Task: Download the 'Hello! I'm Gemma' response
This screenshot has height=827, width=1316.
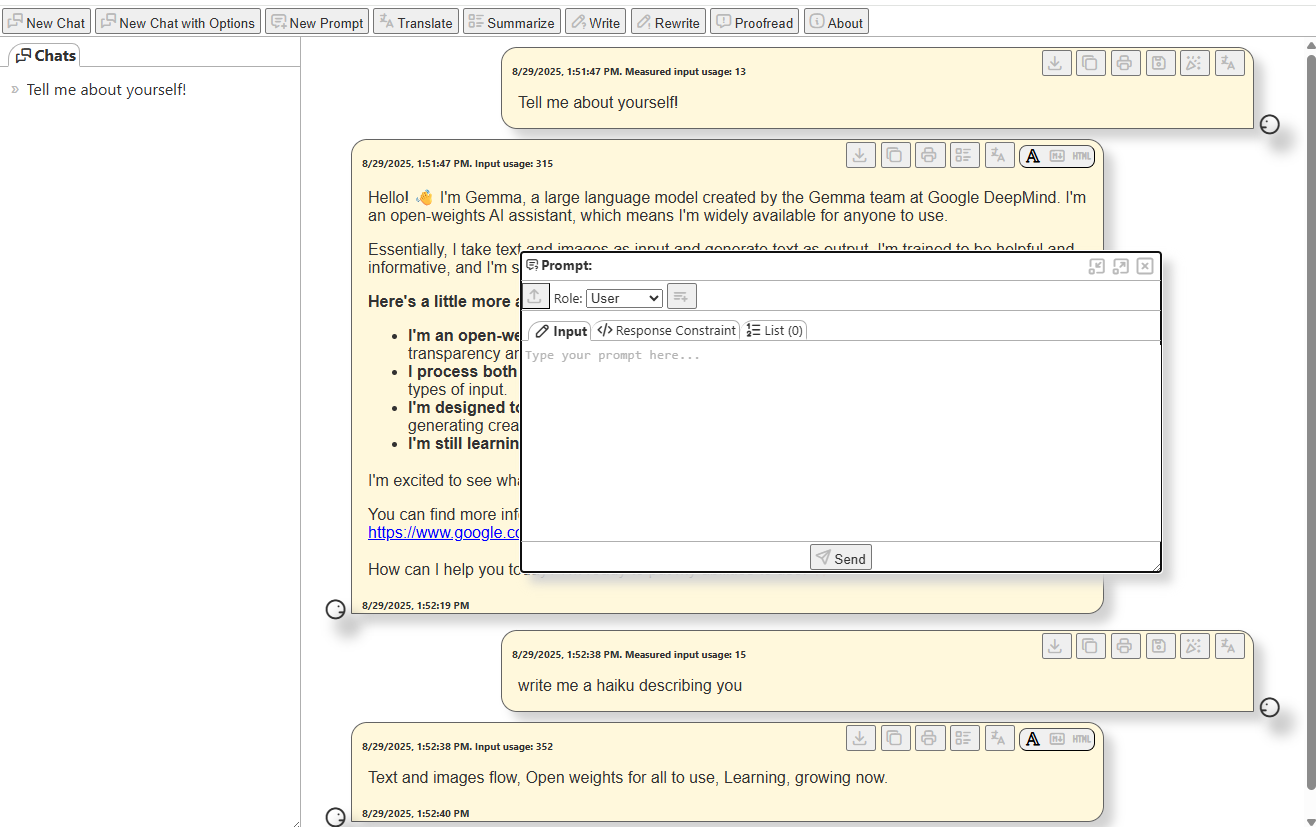Action: click(x=860, y=155)
